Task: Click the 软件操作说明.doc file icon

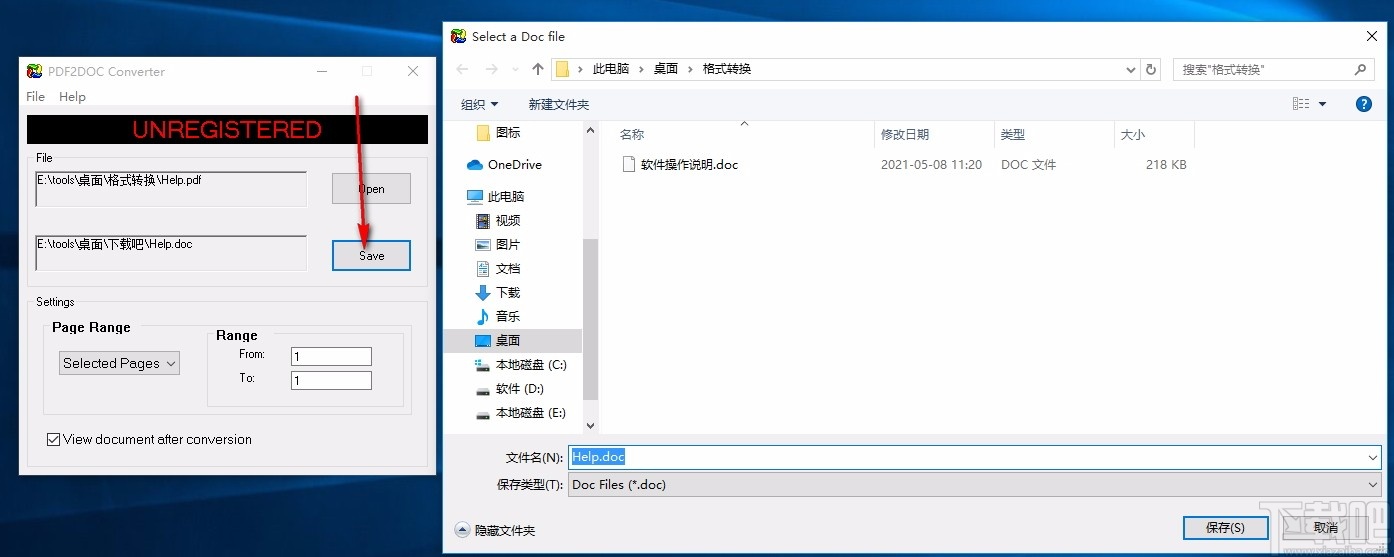Action: [x=629, y=164]
